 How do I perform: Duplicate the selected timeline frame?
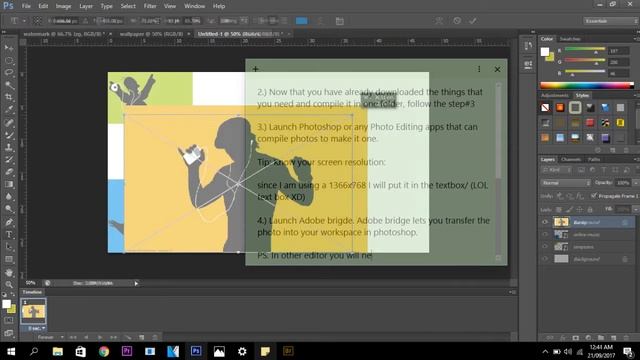coord(142,338)
